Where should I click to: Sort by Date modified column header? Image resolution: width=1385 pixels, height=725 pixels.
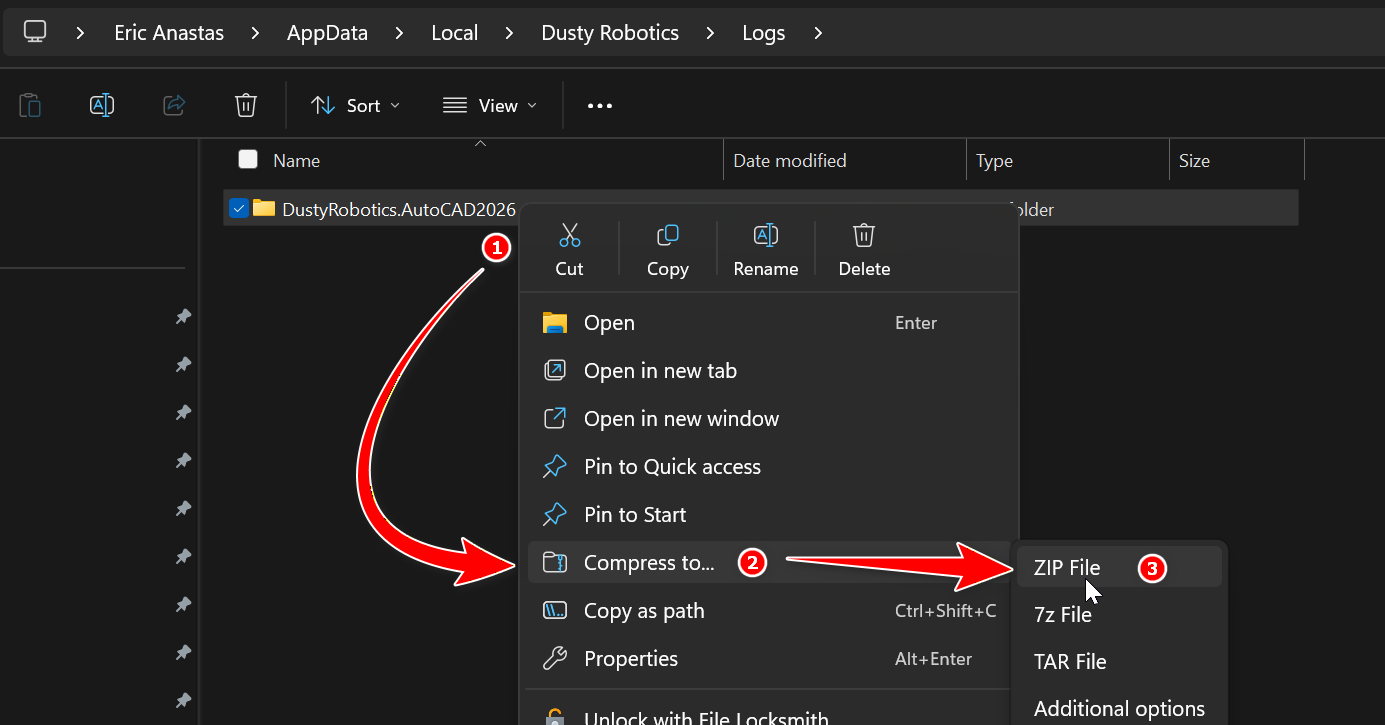tap(790, 160)
